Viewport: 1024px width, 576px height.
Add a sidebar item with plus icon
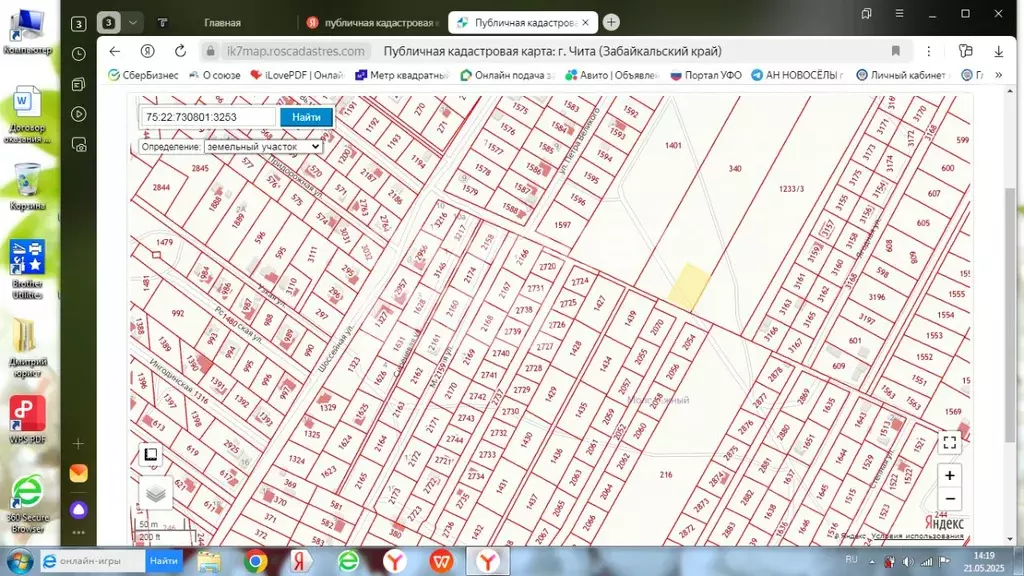[x=78, y=443]
